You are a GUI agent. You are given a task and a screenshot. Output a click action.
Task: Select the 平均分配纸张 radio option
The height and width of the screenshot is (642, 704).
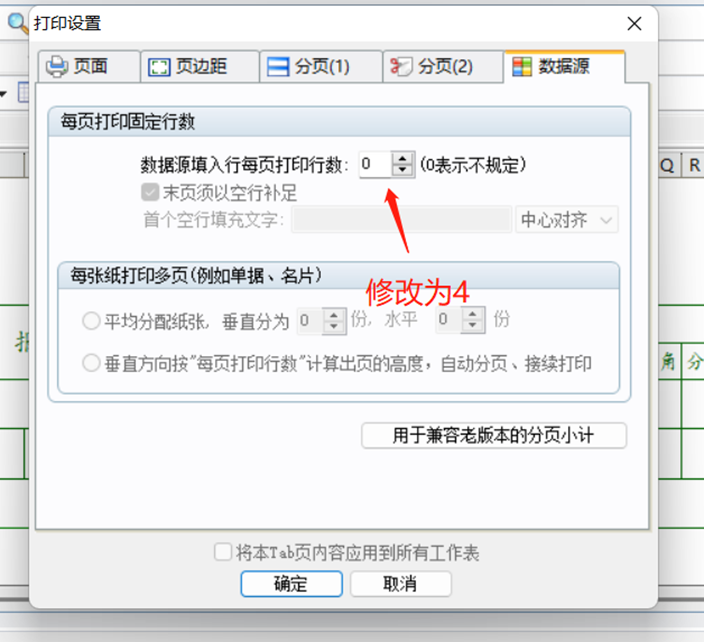pos(91,321)
